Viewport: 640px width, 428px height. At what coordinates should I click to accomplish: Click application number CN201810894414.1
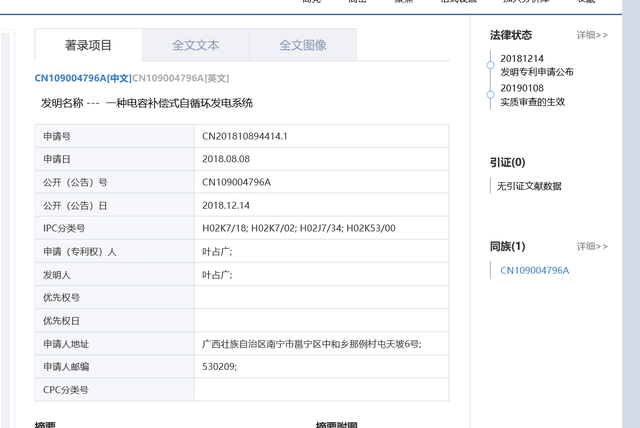(x=245, y=136)
